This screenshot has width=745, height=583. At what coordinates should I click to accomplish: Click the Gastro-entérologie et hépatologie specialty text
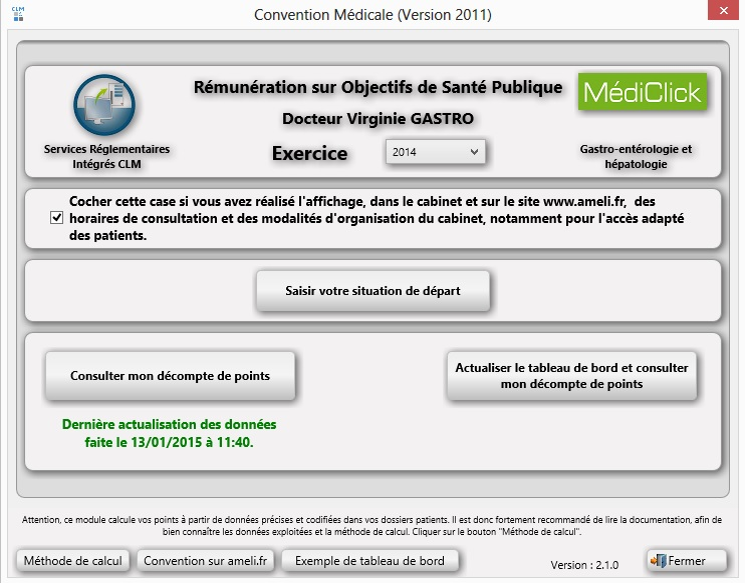pyautogui.click(x=636, y=156)
